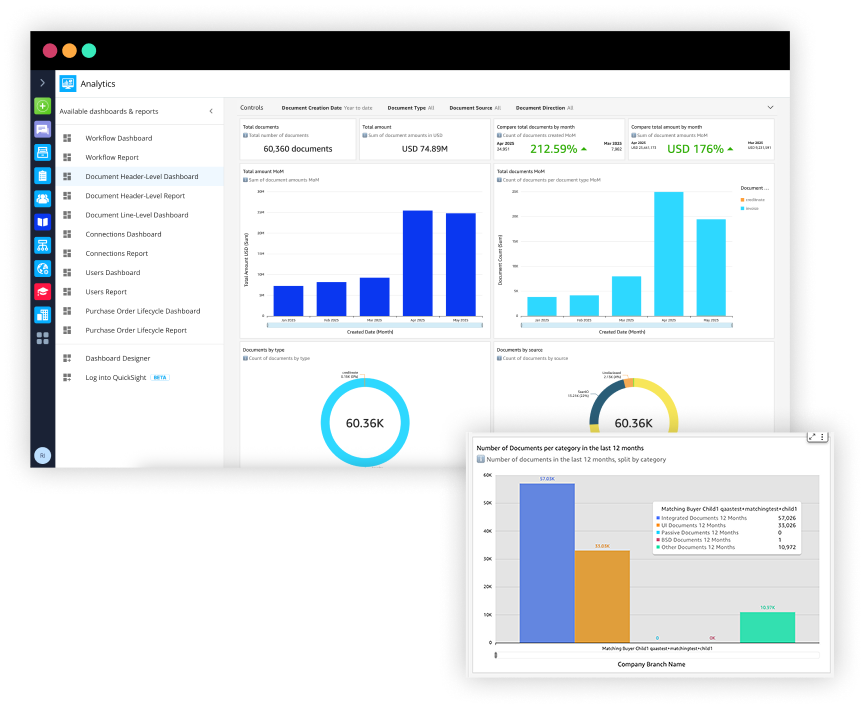Open the clipboard tasks icon in sidebar
The width and height of the screenshot is (864, 707).
(42, 176)
